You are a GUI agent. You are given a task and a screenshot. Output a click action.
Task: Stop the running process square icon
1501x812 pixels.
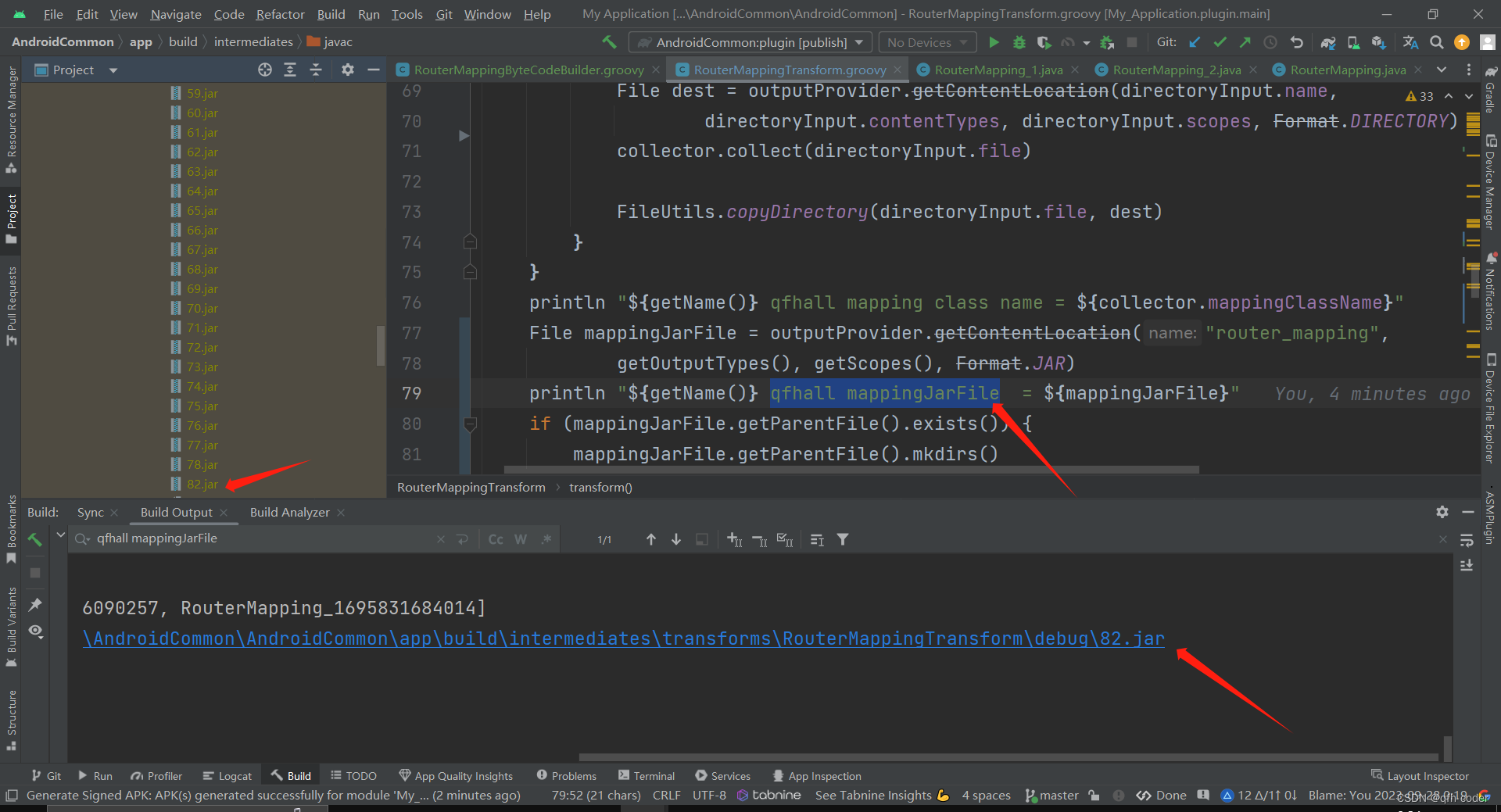pos(35,573)
